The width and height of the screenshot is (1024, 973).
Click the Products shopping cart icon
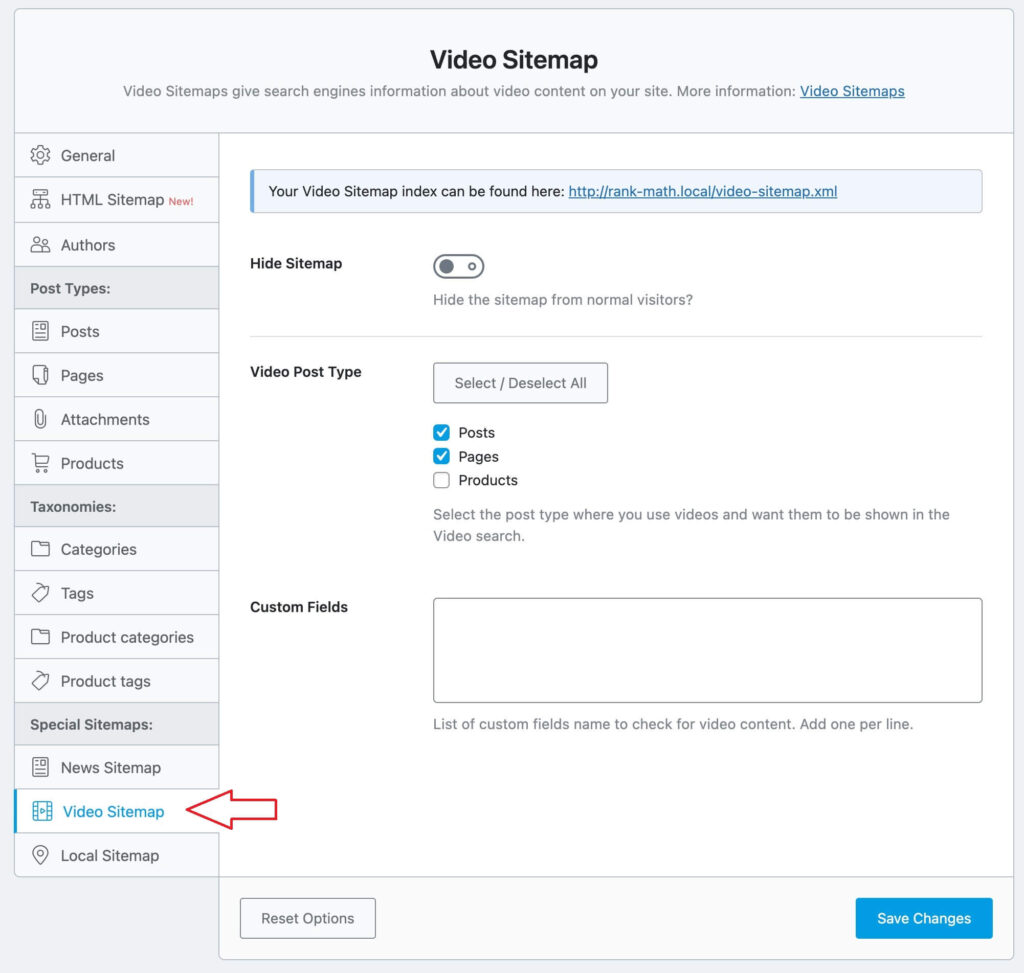coord(40,463)
